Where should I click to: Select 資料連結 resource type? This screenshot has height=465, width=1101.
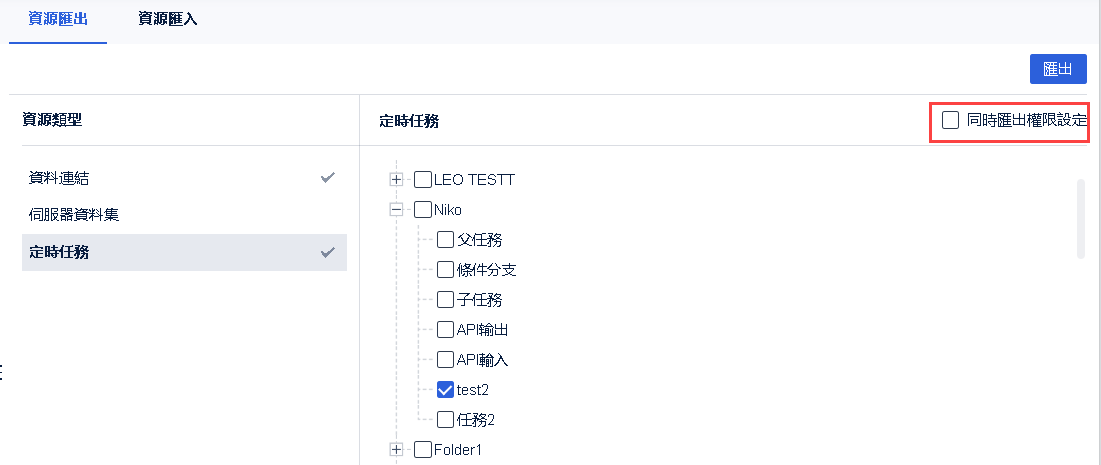tap(59, 178)
